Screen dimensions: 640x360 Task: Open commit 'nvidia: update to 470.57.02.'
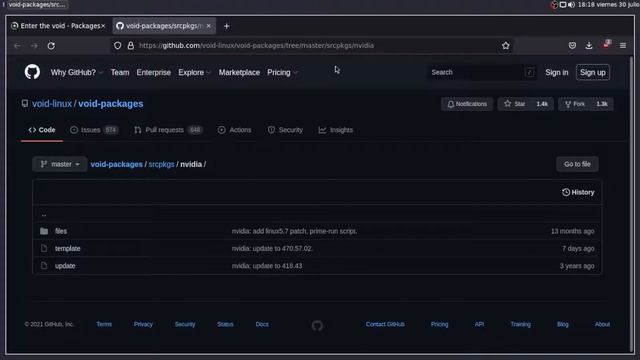tap(272, 248)
